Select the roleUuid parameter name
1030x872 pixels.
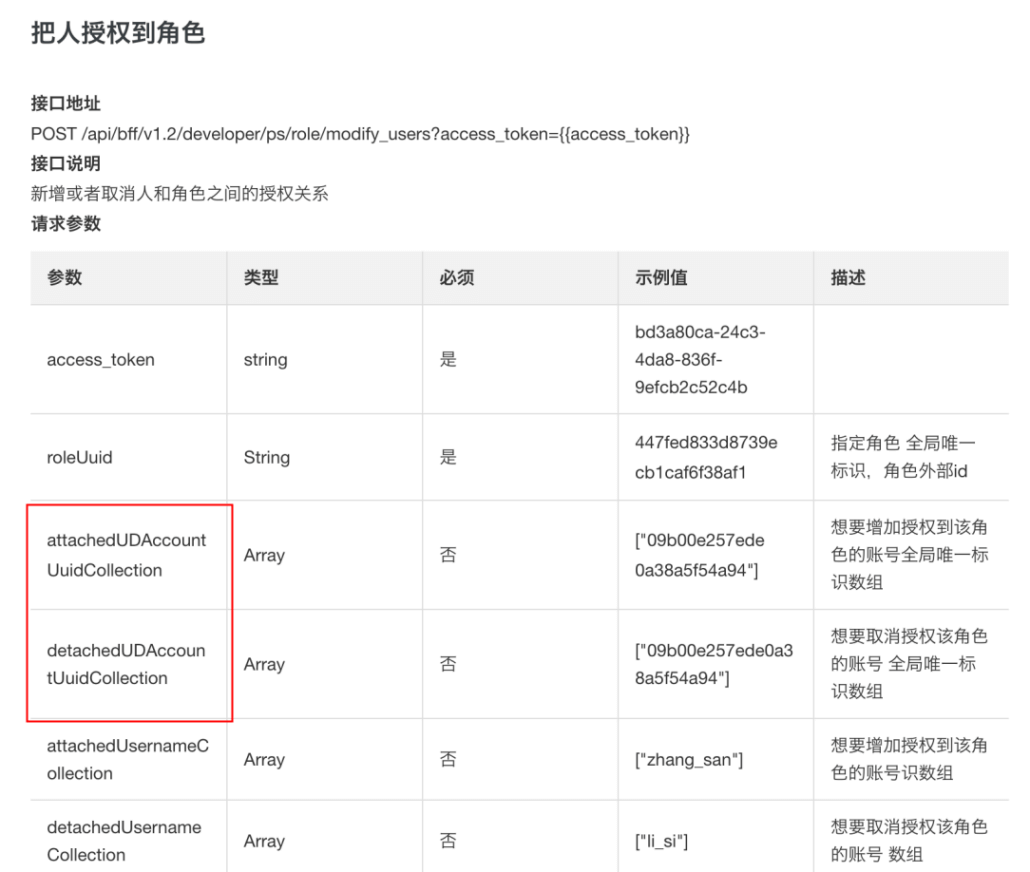[80, 458]
